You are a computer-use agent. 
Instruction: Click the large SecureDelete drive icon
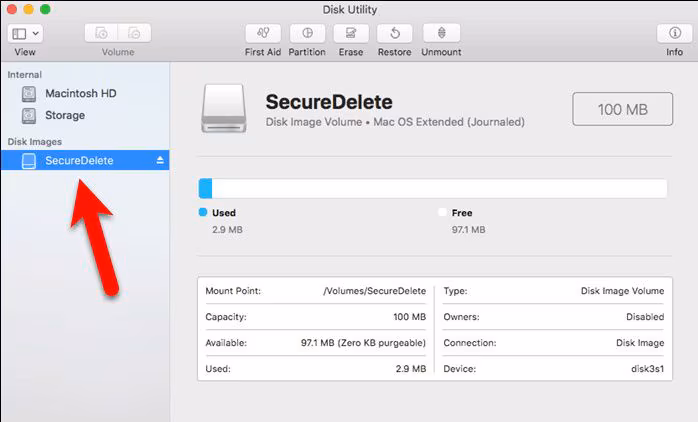pos(226,108)
